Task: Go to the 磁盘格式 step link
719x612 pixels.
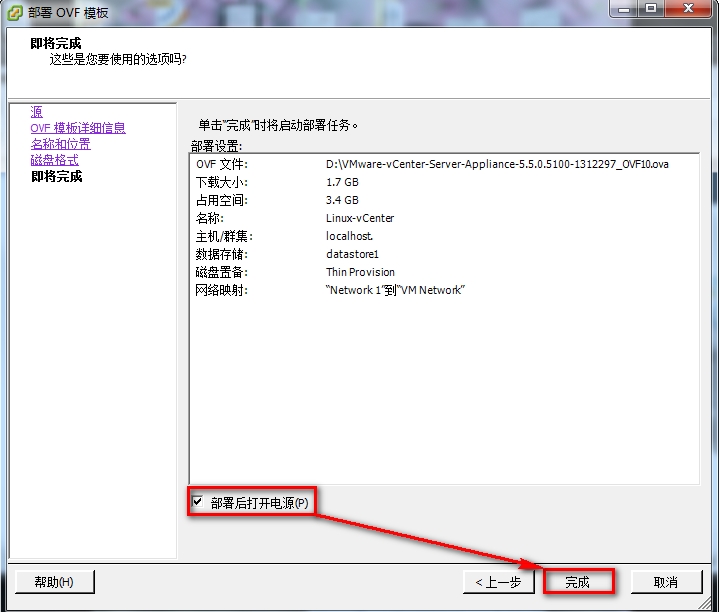Action: [x=55, y=160]
